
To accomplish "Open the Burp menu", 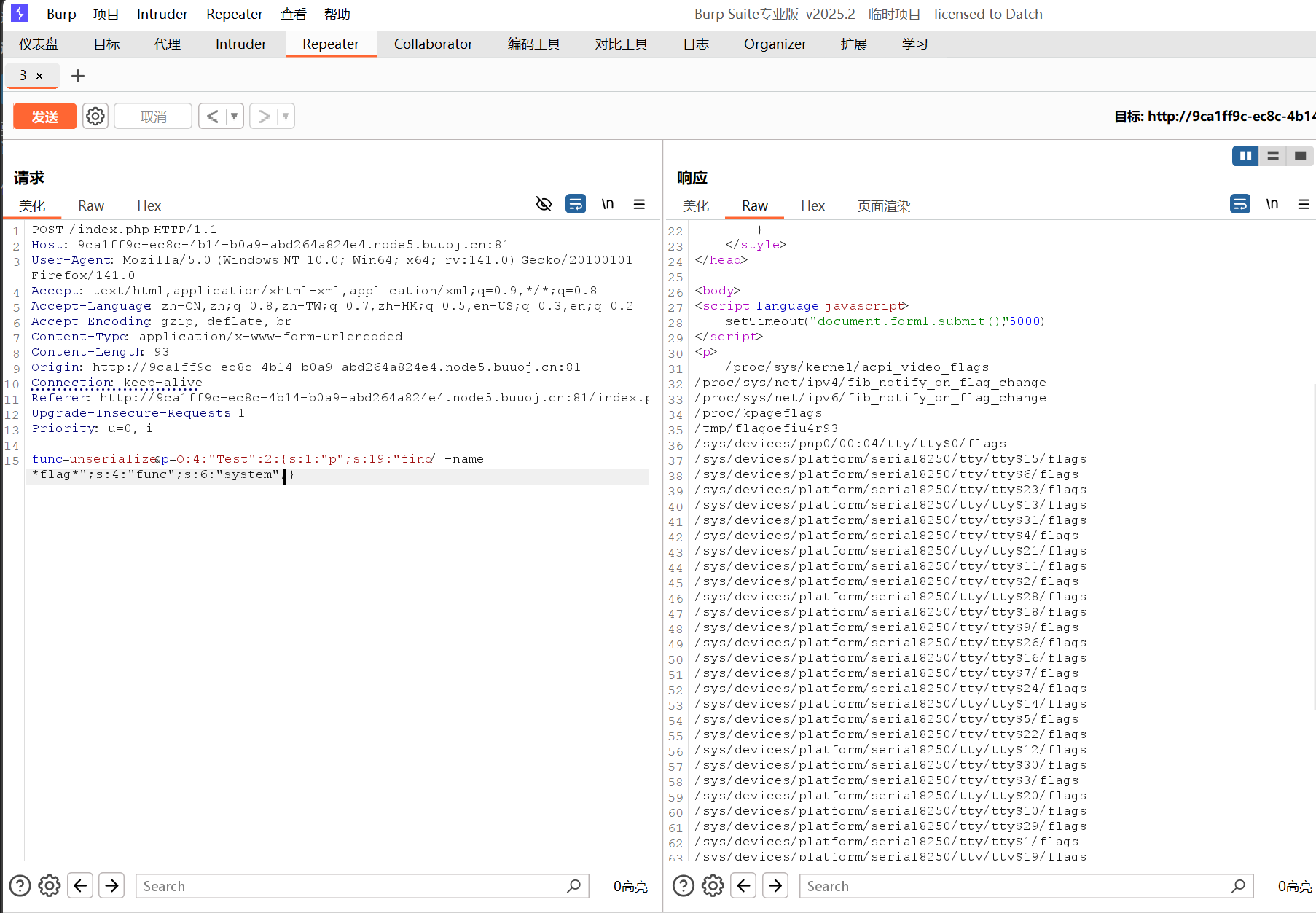I will tap(61, 14).
